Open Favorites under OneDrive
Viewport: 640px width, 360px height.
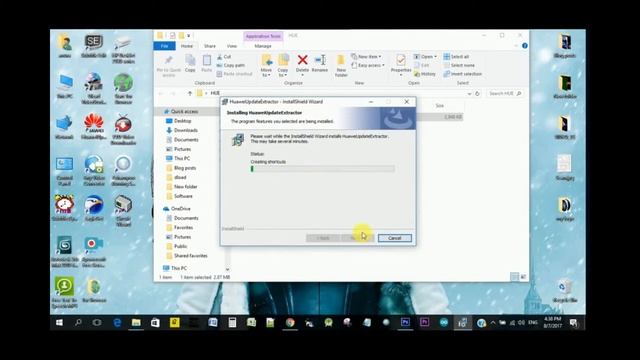184,227
